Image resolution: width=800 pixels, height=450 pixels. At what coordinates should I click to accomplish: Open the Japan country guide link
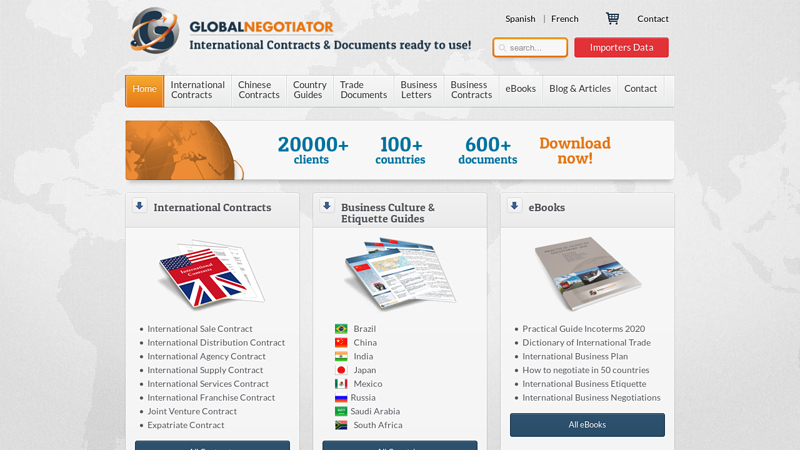point(364,370)
